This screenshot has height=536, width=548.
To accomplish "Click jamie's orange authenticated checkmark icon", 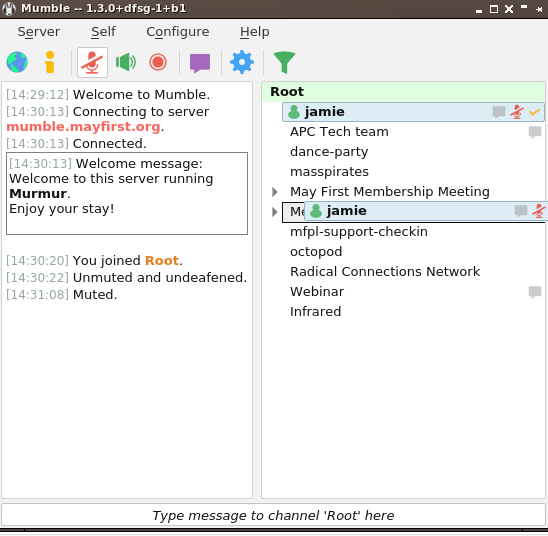I will coord(534,112).
